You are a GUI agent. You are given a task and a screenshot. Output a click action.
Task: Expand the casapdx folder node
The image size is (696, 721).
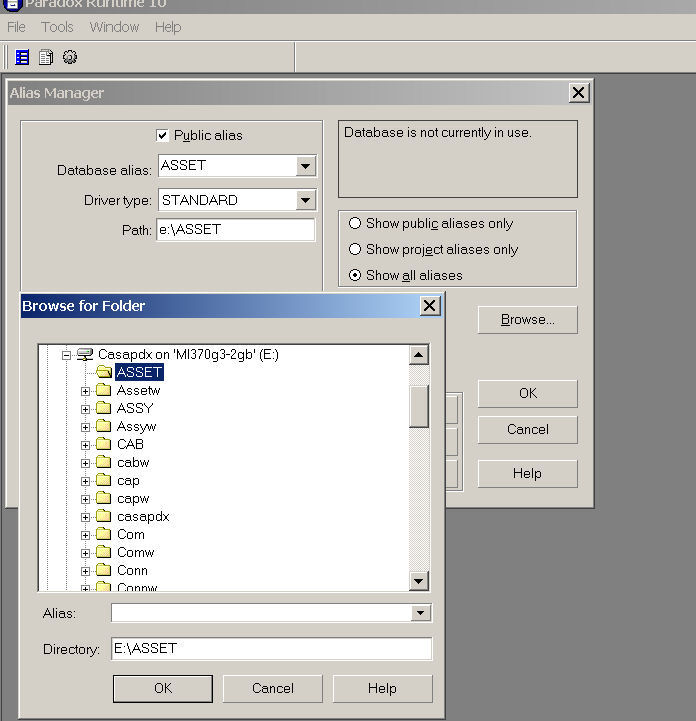point(85,517)
